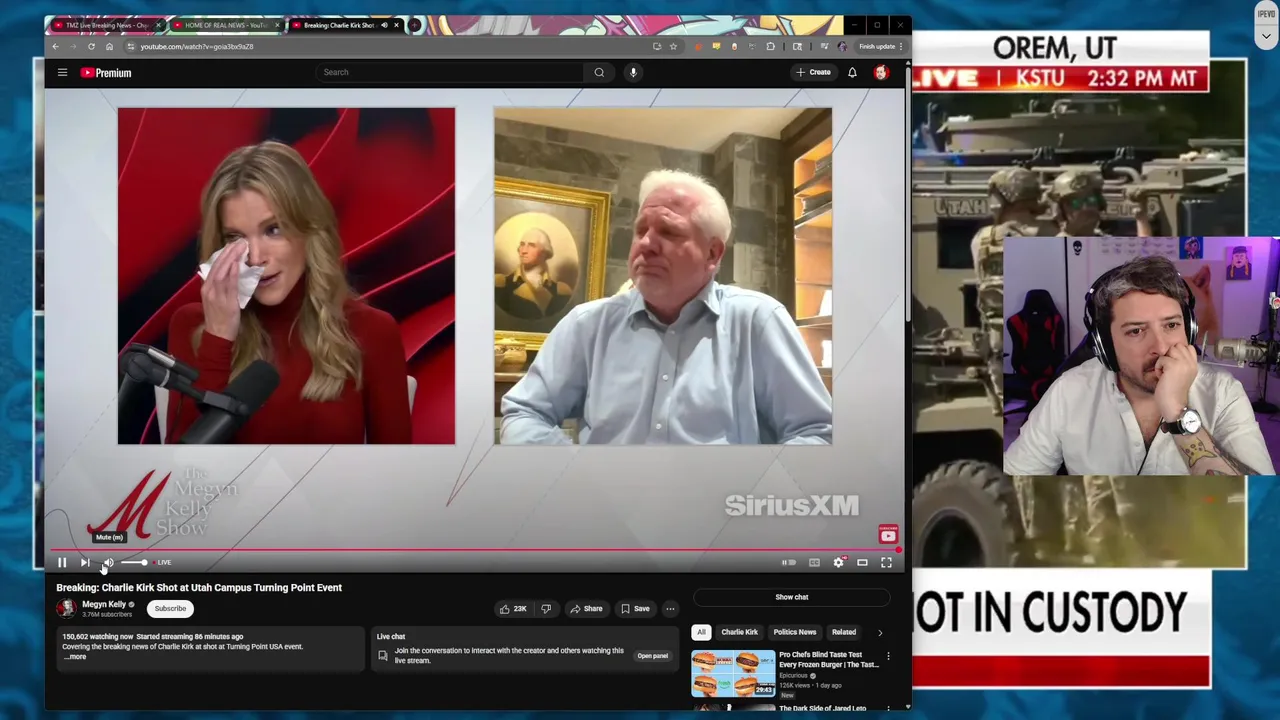
Task: Enter fullscreen mode
Action: pyautogui.click(x=886, y=563)
